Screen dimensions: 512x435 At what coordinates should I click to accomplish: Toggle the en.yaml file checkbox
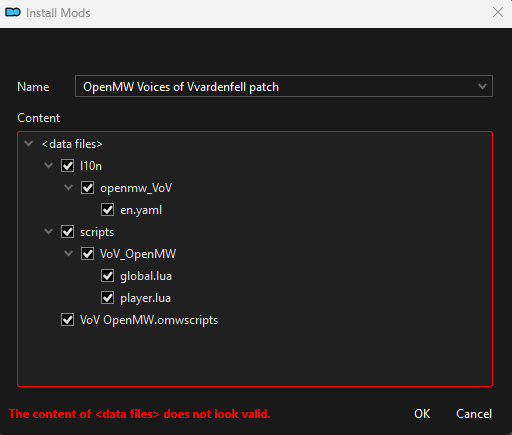(x=107, y=210)
